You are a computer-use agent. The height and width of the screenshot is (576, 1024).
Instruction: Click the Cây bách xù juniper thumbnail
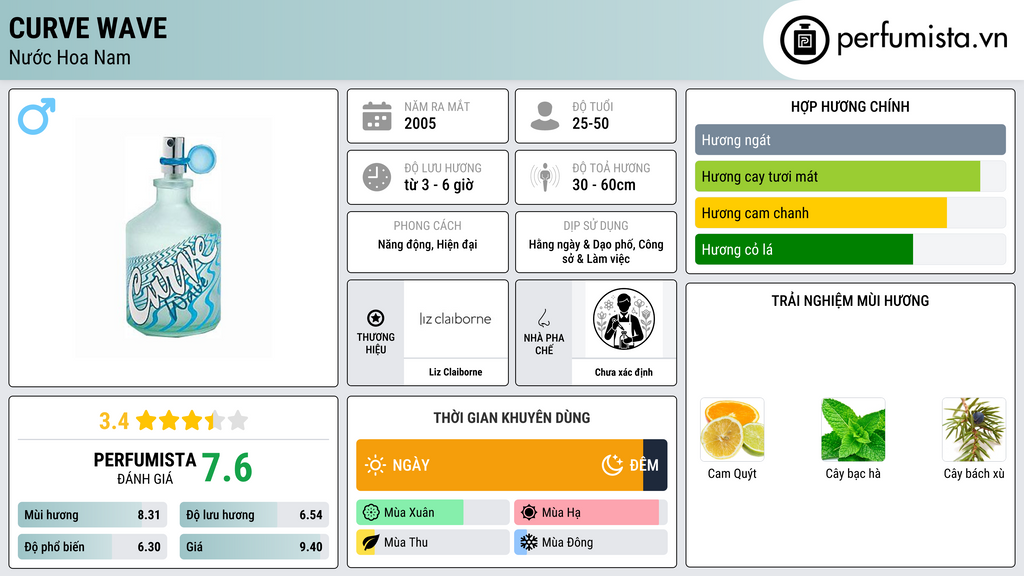[x=974, y=430]
